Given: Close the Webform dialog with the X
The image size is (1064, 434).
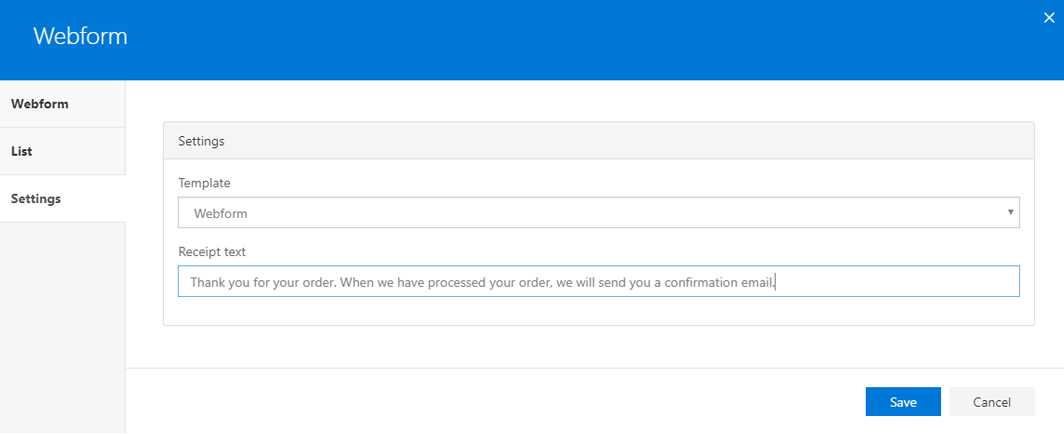Looking at the screenshot, I should [x=1048, y=17].
